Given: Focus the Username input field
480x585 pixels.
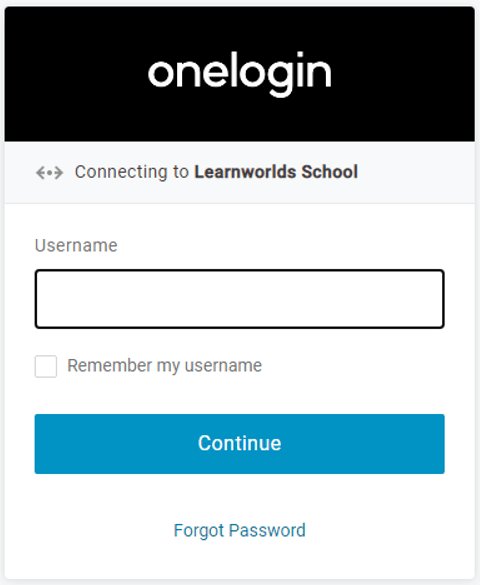Looking at the screenshot, I should 239,299.
